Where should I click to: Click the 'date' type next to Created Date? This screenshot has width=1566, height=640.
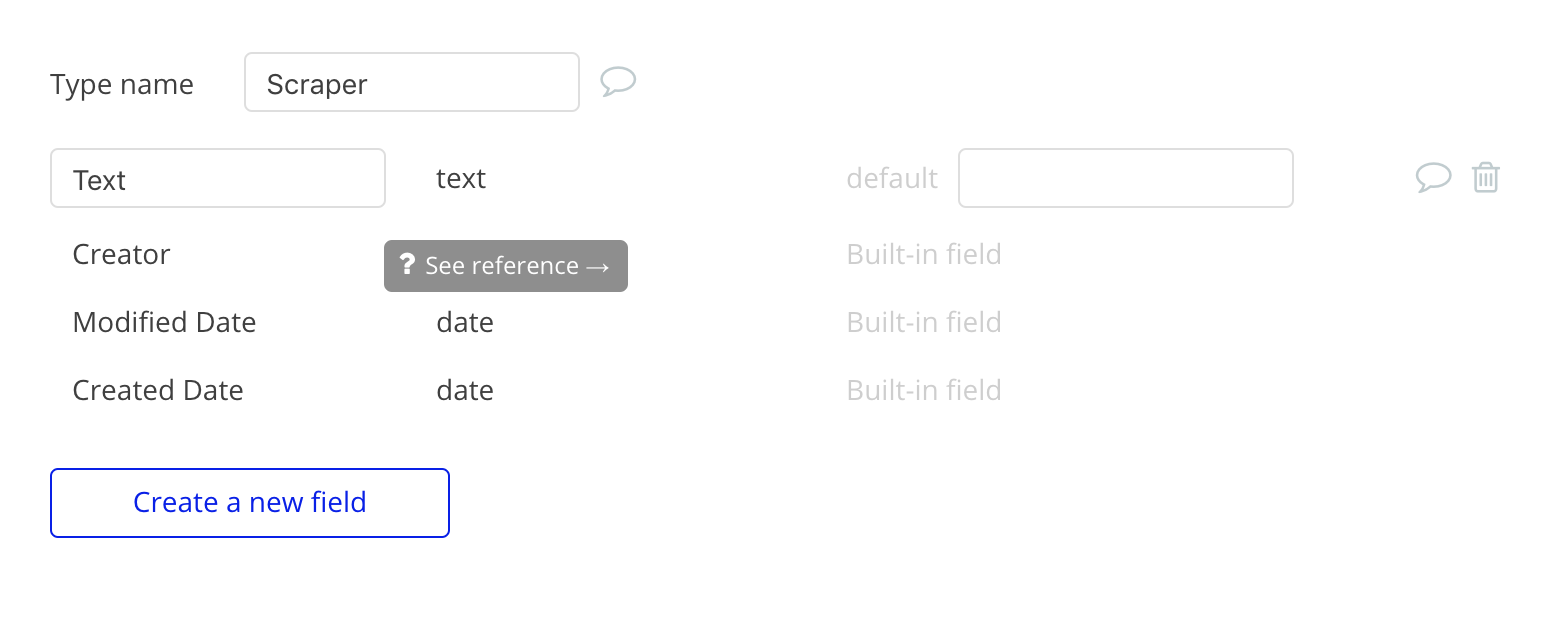[x=465, y=390]
